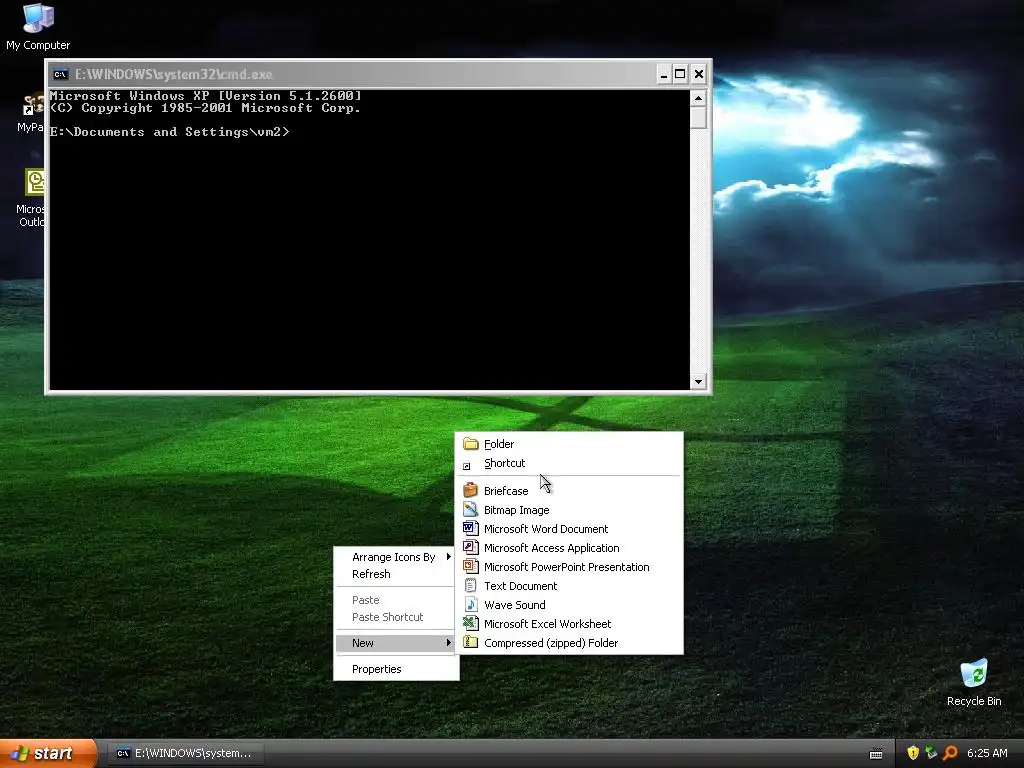The height and width of the screenshot is (768, 1024).
Task: Click the grayed Paste entry
Action: pyautogui.click(x=366, y=600)
